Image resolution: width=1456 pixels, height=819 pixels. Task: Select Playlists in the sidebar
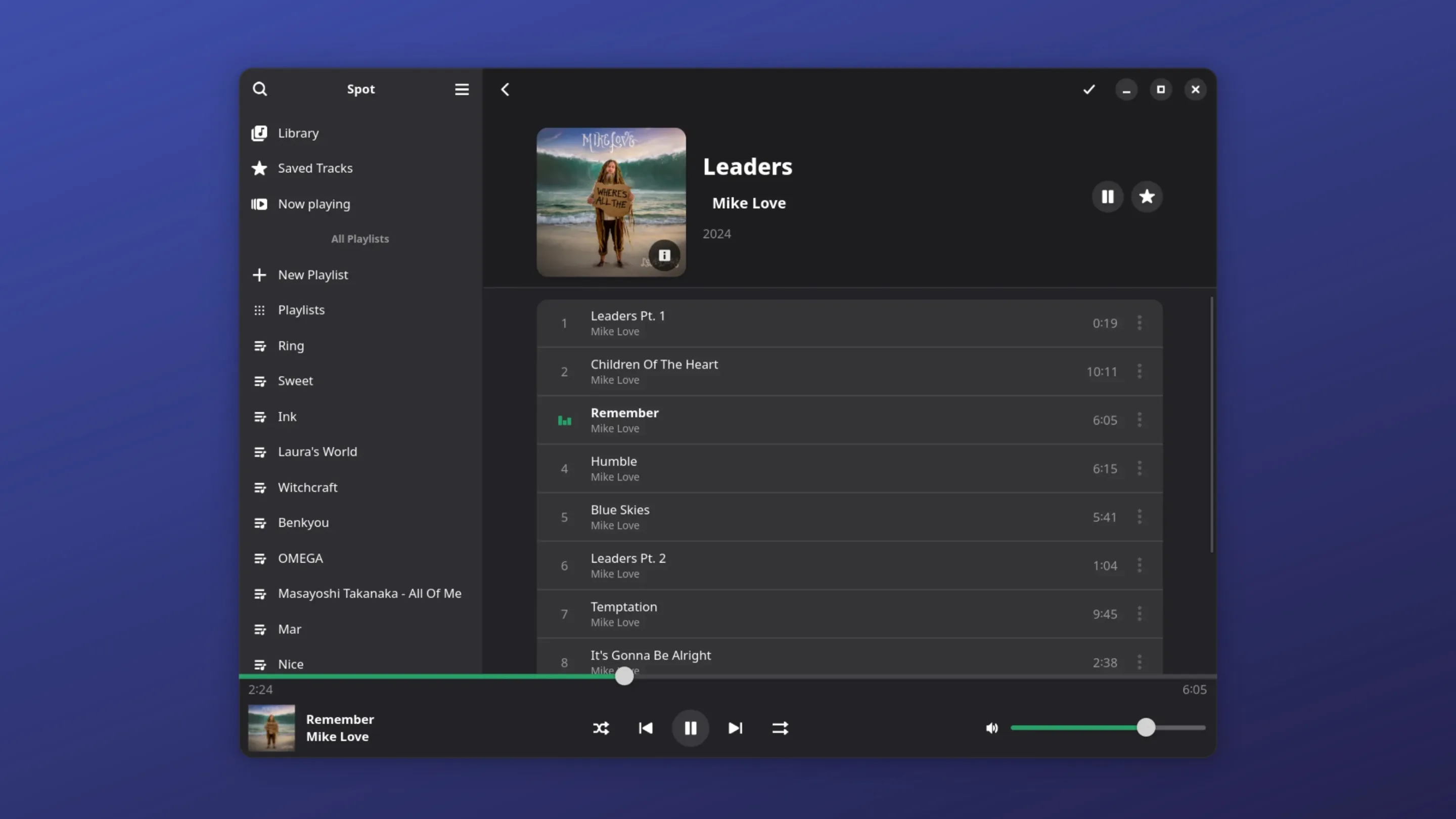[301, 310]
